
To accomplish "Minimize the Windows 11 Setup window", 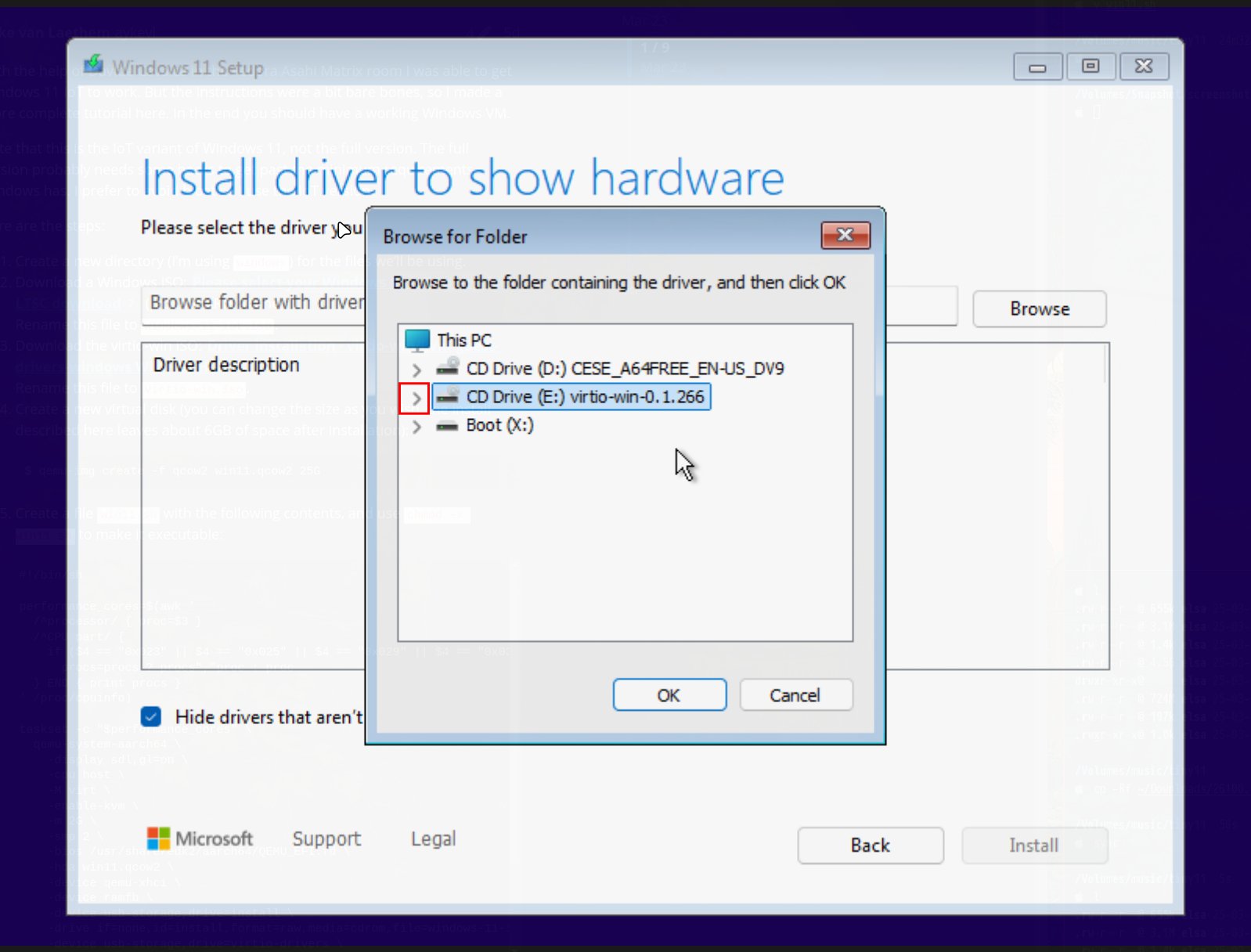I will tap(1038, 67).
